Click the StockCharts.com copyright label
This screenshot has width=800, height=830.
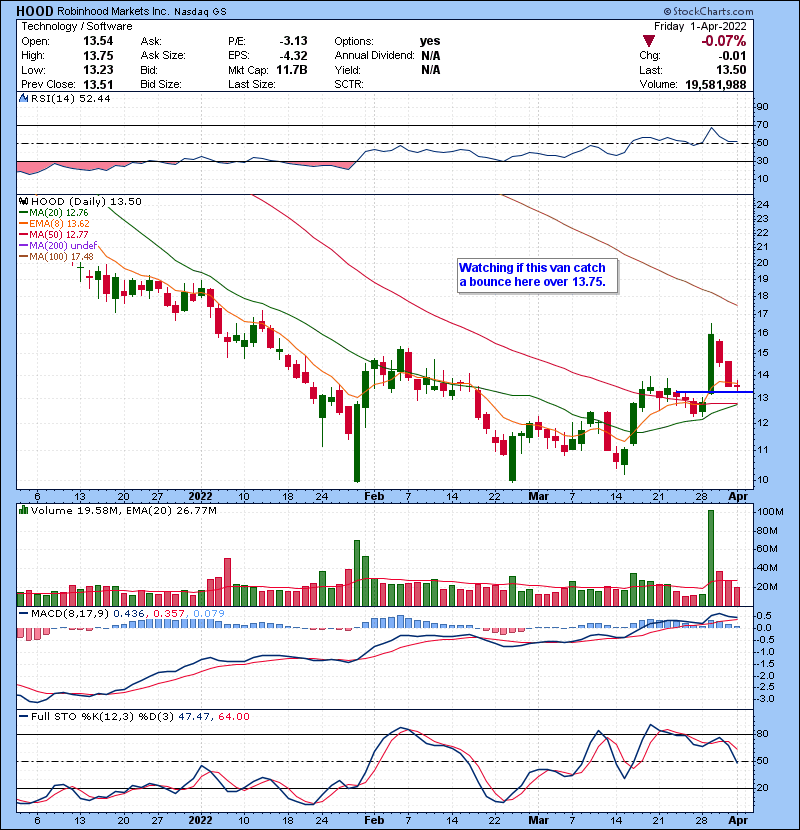[x=708, y=11]
